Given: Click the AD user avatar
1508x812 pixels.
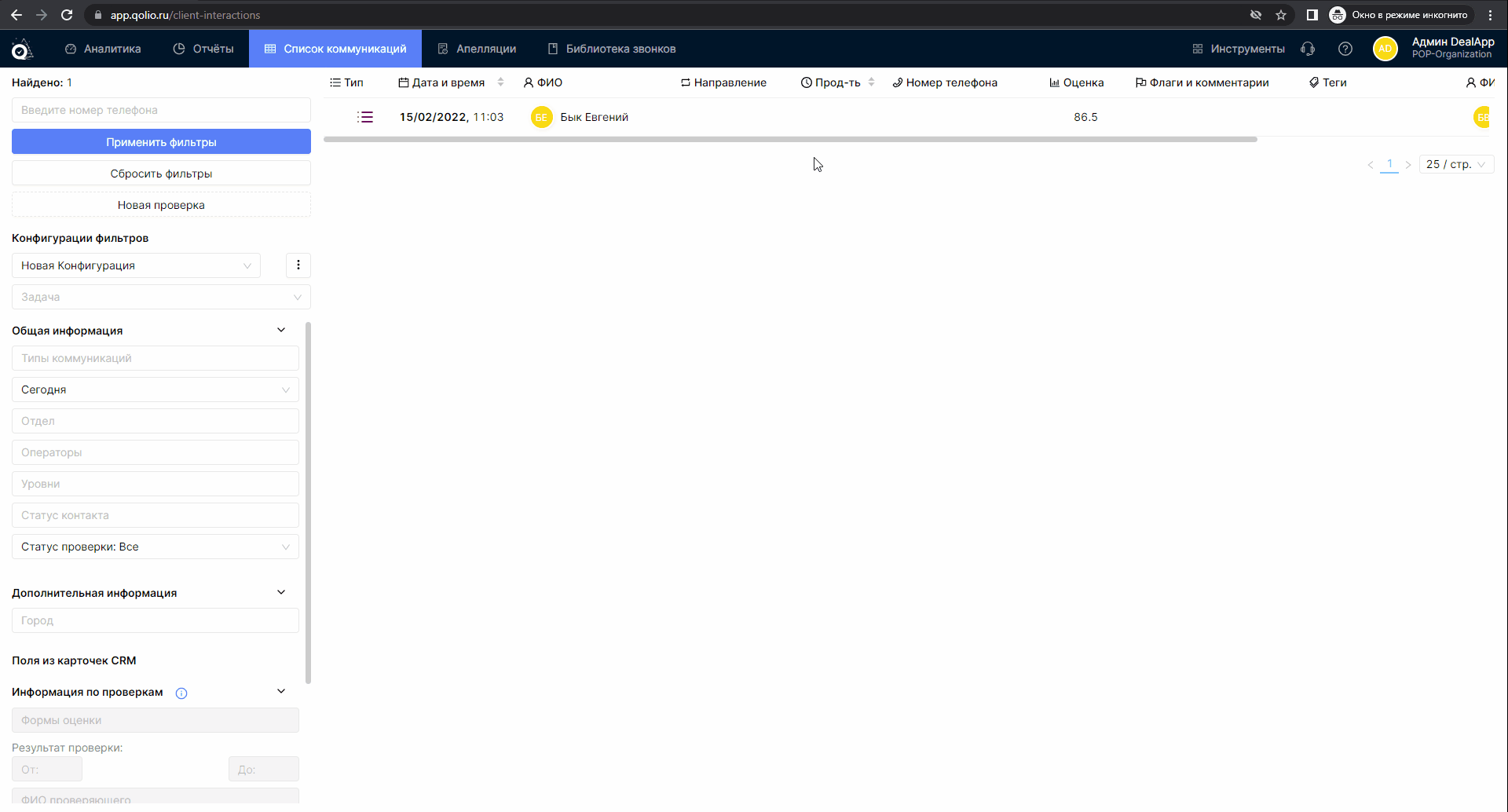Looking at the screenshot, I should (1385, 49).
